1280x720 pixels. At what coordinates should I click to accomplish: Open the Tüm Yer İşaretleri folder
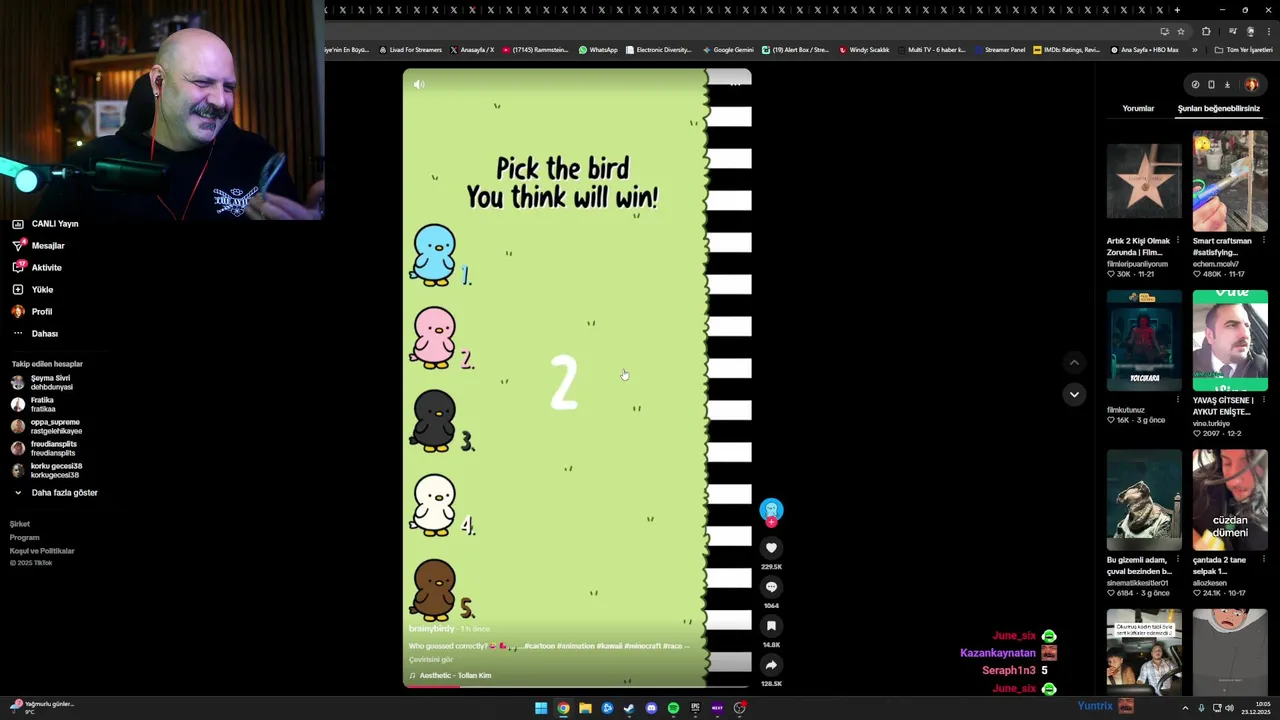(x=1243, y=50)
